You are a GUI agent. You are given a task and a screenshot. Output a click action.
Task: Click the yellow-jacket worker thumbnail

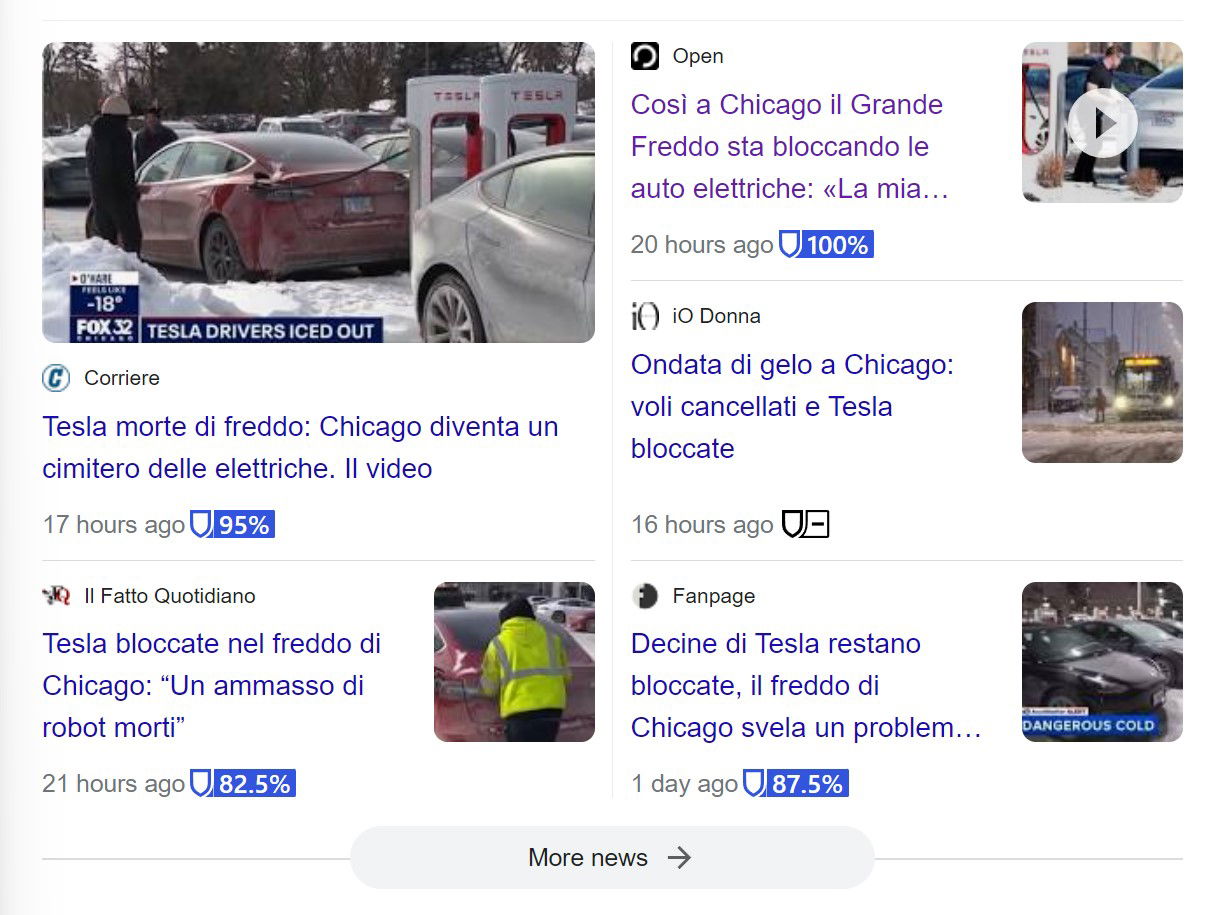(514, 662)
